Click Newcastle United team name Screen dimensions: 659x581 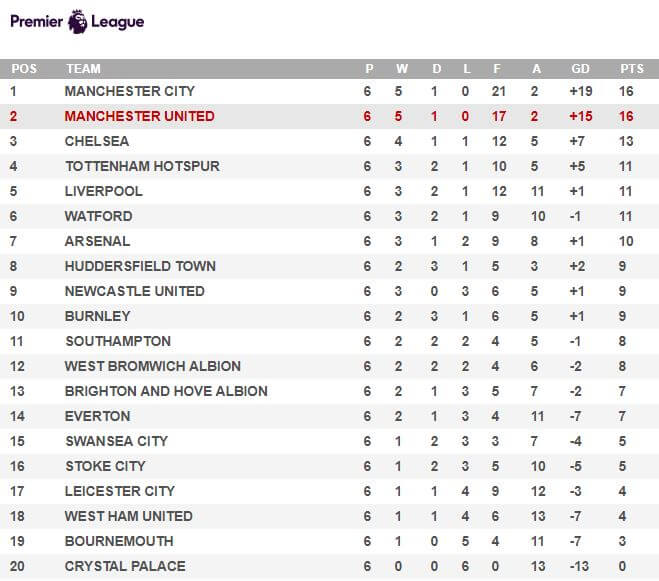(x=134, y=291)
